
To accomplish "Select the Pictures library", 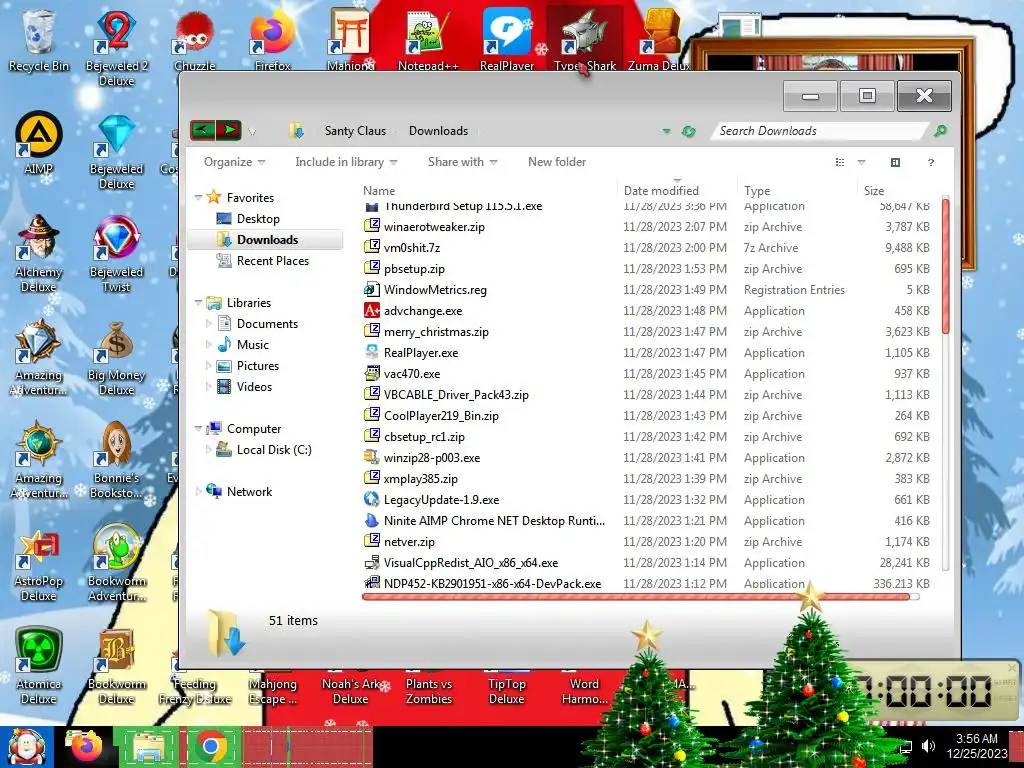I will (x=257, y=366).
